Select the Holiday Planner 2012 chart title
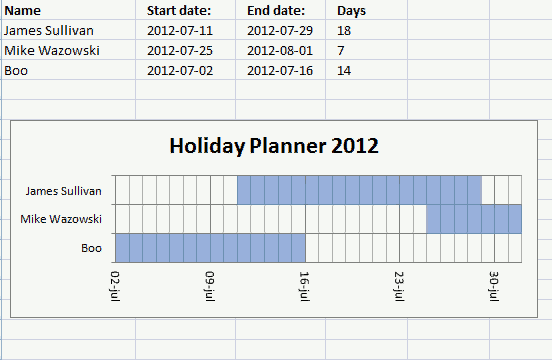Viewport: 552px width, 360px height. [274, 145]
